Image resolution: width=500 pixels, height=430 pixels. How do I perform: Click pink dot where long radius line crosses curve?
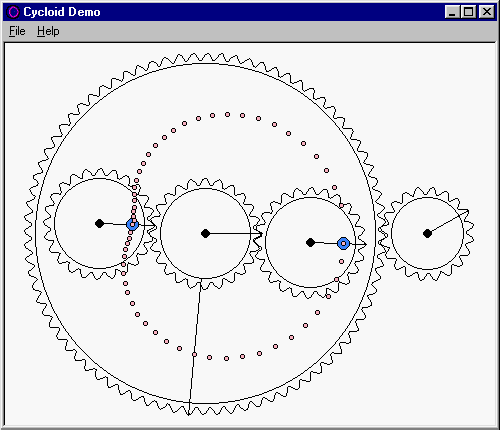click(x=194, y=354)
